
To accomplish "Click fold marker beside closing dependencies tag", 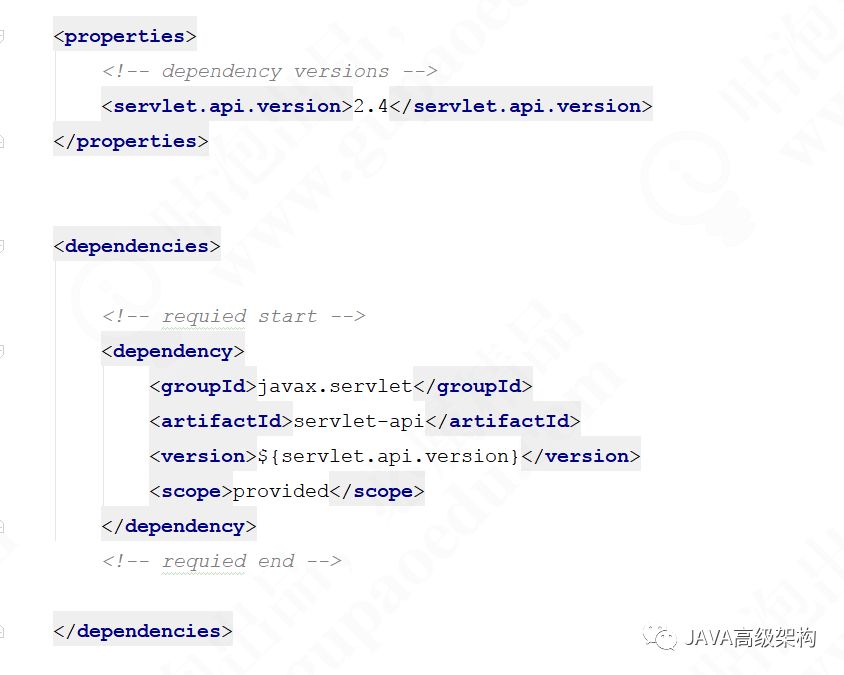I will (2, 631).
